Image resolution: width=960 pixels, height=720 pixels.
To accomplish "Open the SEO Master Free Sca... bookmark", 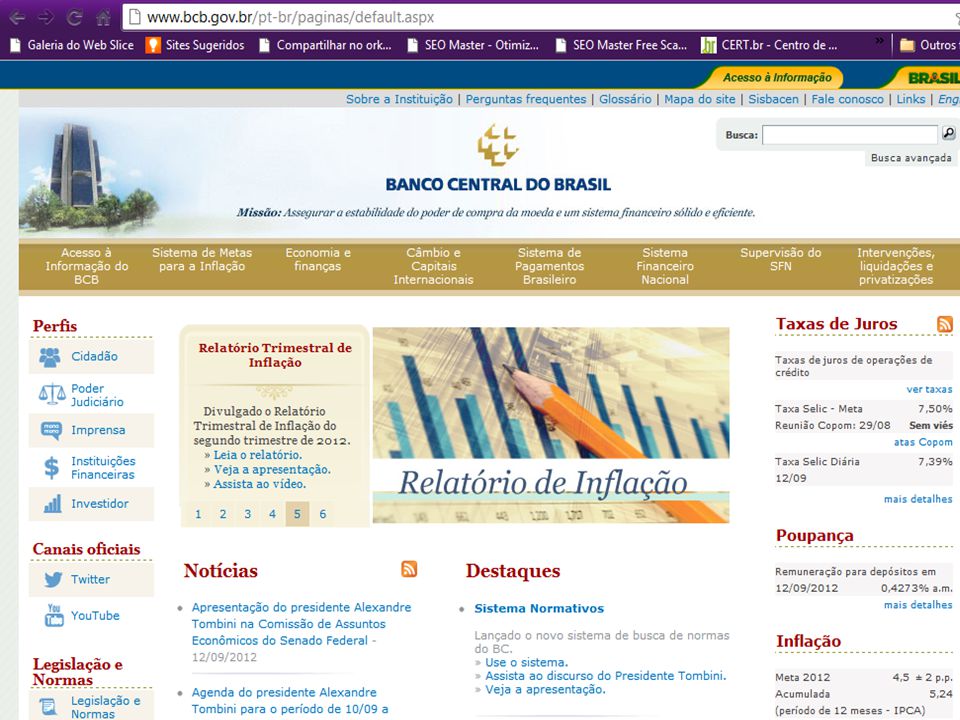I will pos(621,45).
